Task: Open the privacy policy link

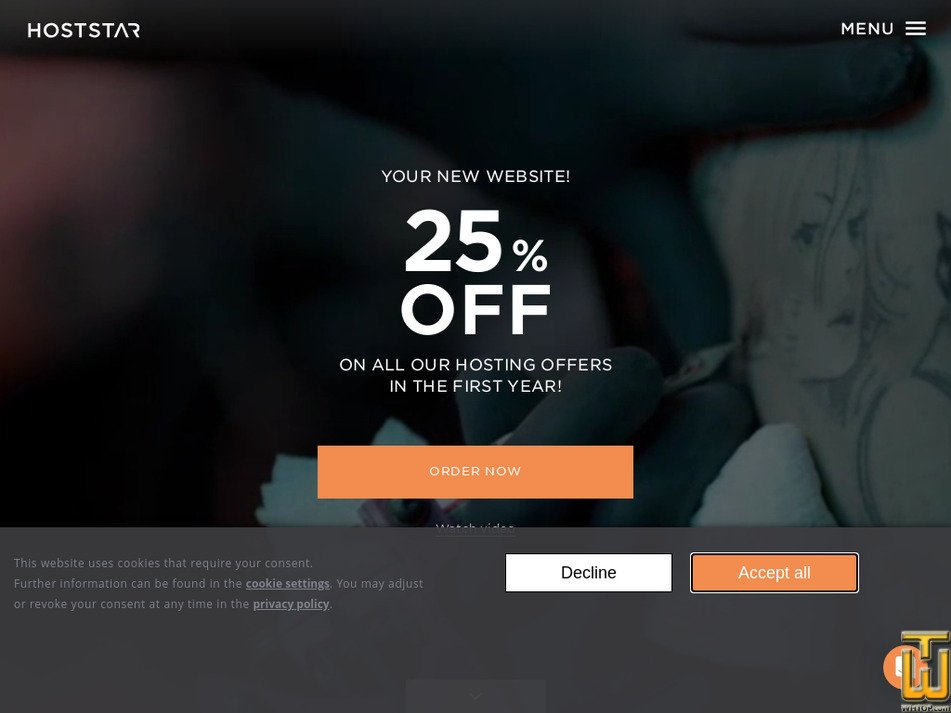Action: tap(291, 604)
